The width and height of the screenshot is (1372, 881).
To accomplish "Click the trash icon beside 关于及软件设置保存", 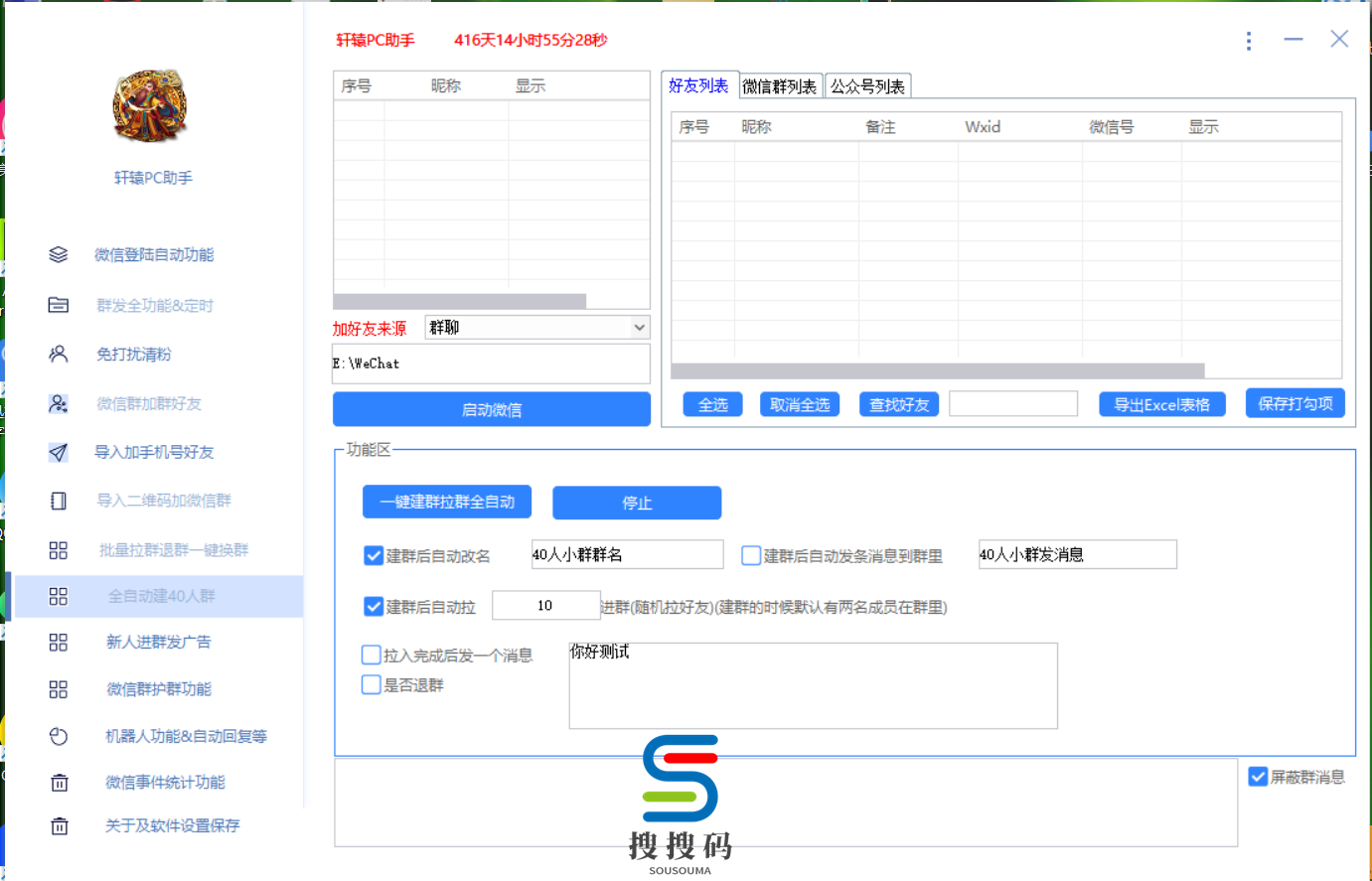I will 59,826.
